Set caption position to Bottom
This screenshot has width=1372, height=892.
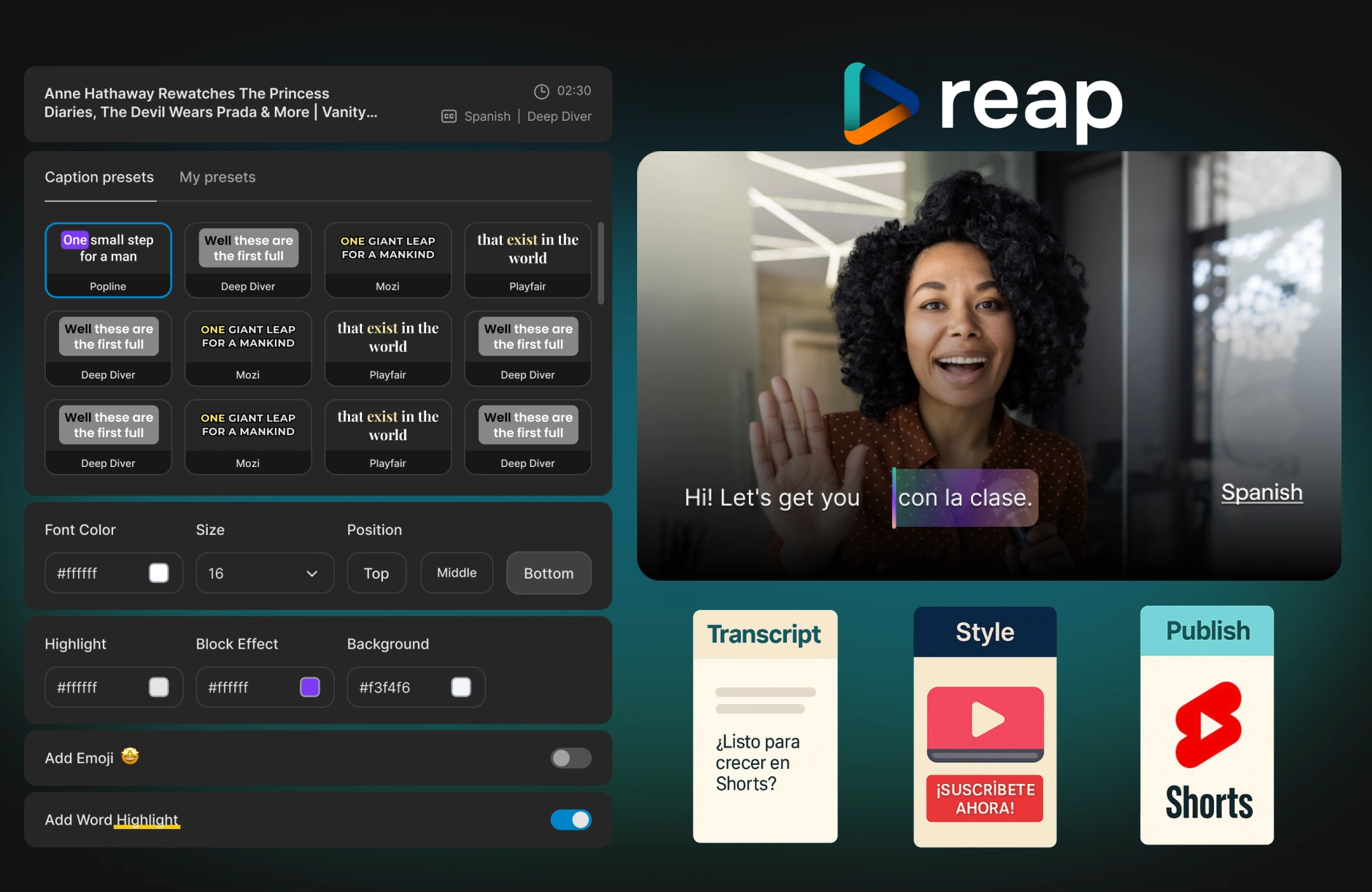pos(548,573)
